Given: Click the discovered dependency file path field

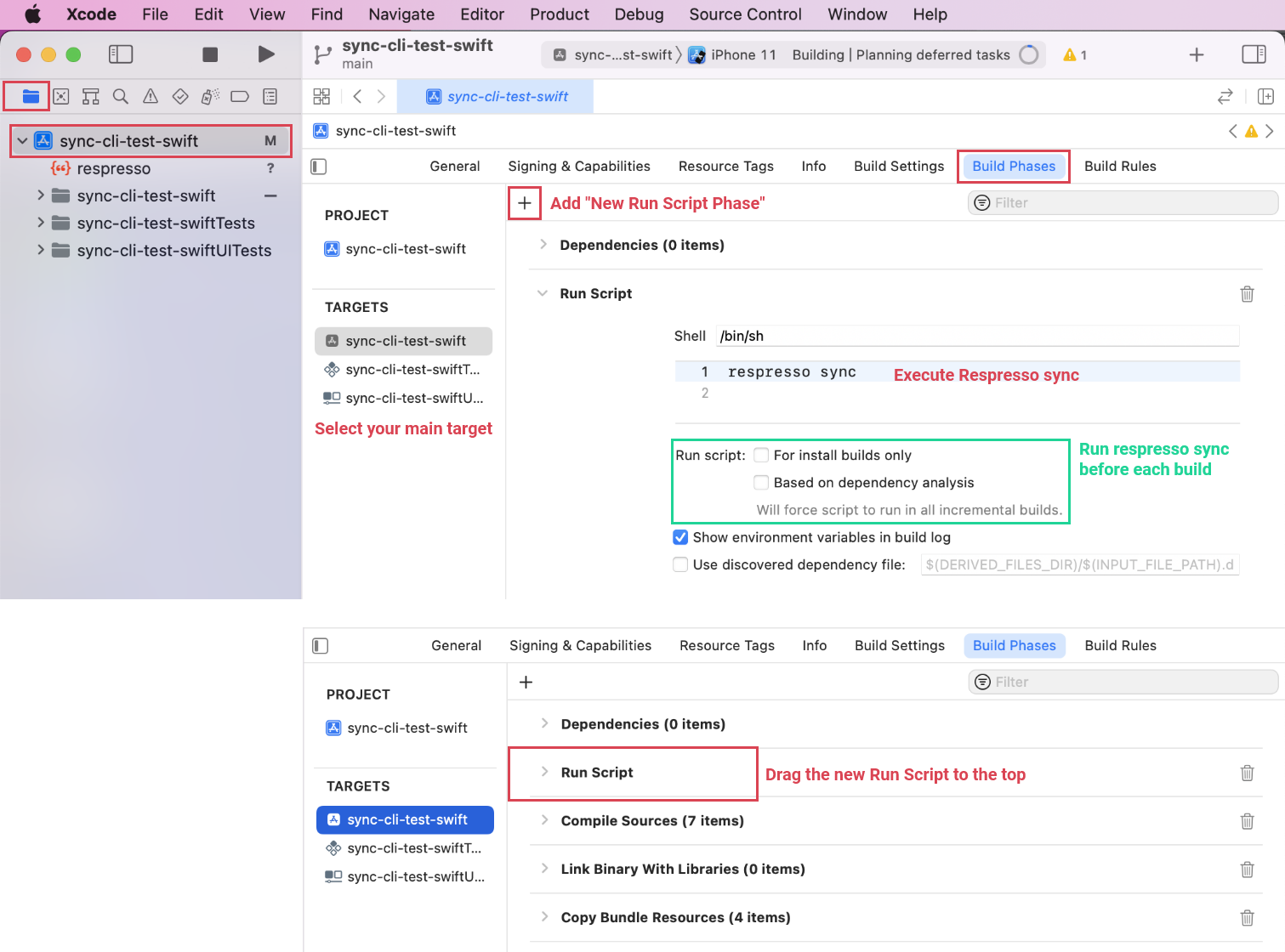Looking at the screenshot, I should tap(1079, 564).
